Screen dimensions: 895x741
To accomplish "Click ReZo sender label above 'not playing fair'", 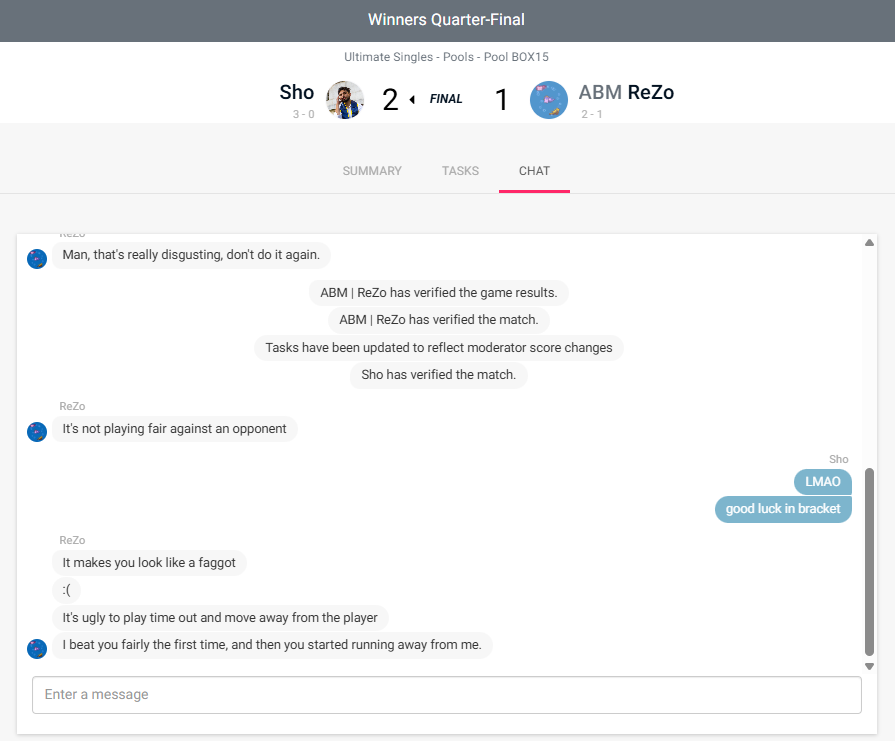I will pyautogui.click(x=72, y=406).
